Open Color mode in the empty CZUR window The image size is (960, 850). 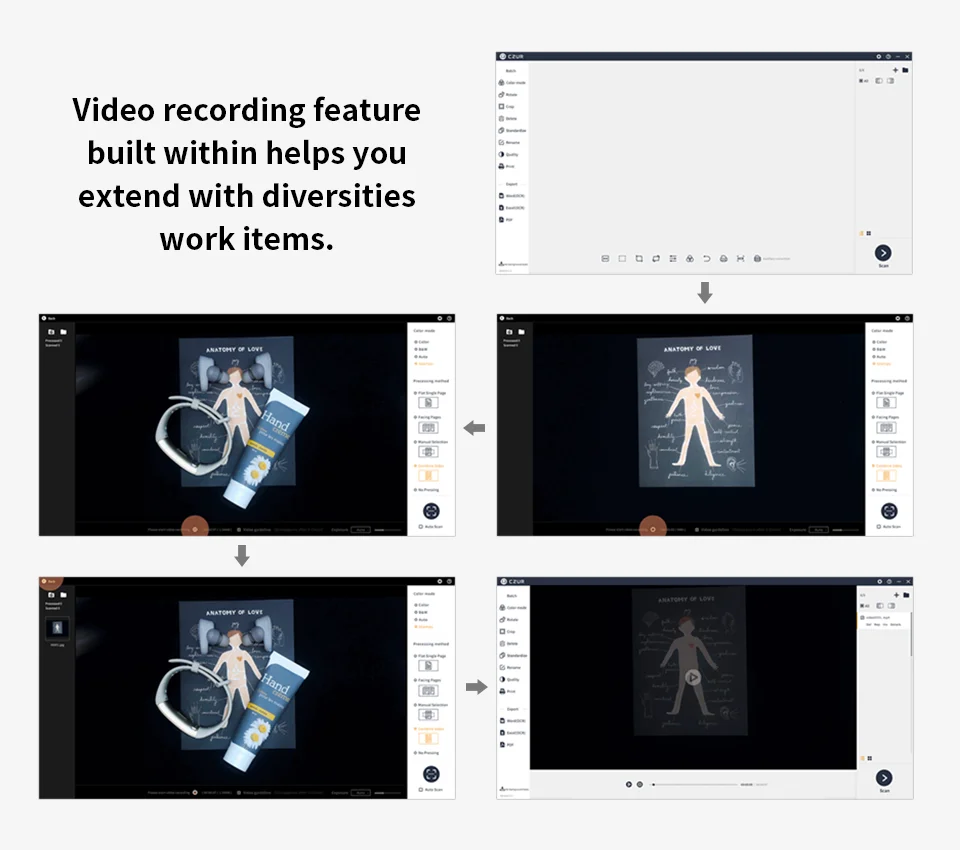coord(512,83)
